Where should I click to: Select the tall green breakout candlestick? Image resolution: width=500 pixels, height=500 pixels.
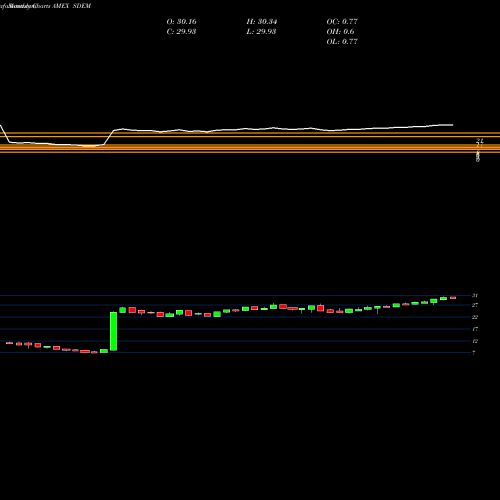[113, 331]
